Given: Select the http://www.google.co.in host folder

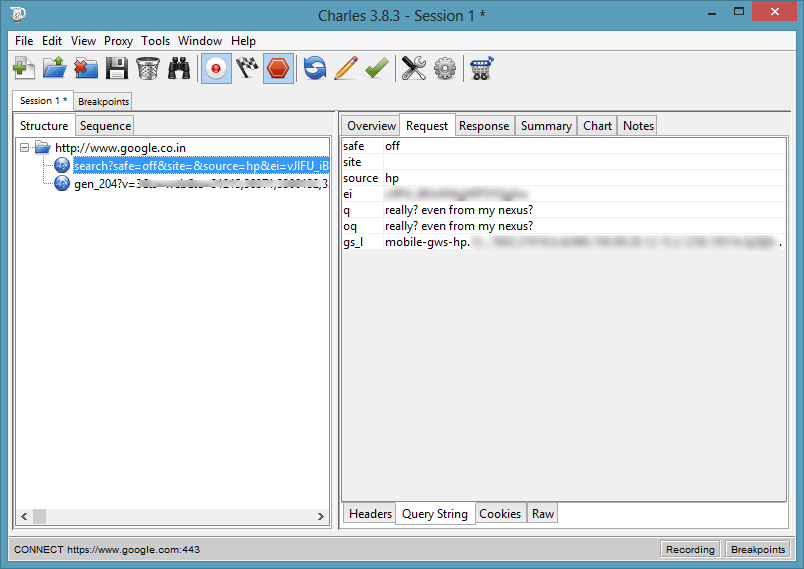Looking at the screenshot, I should point(120,148).
